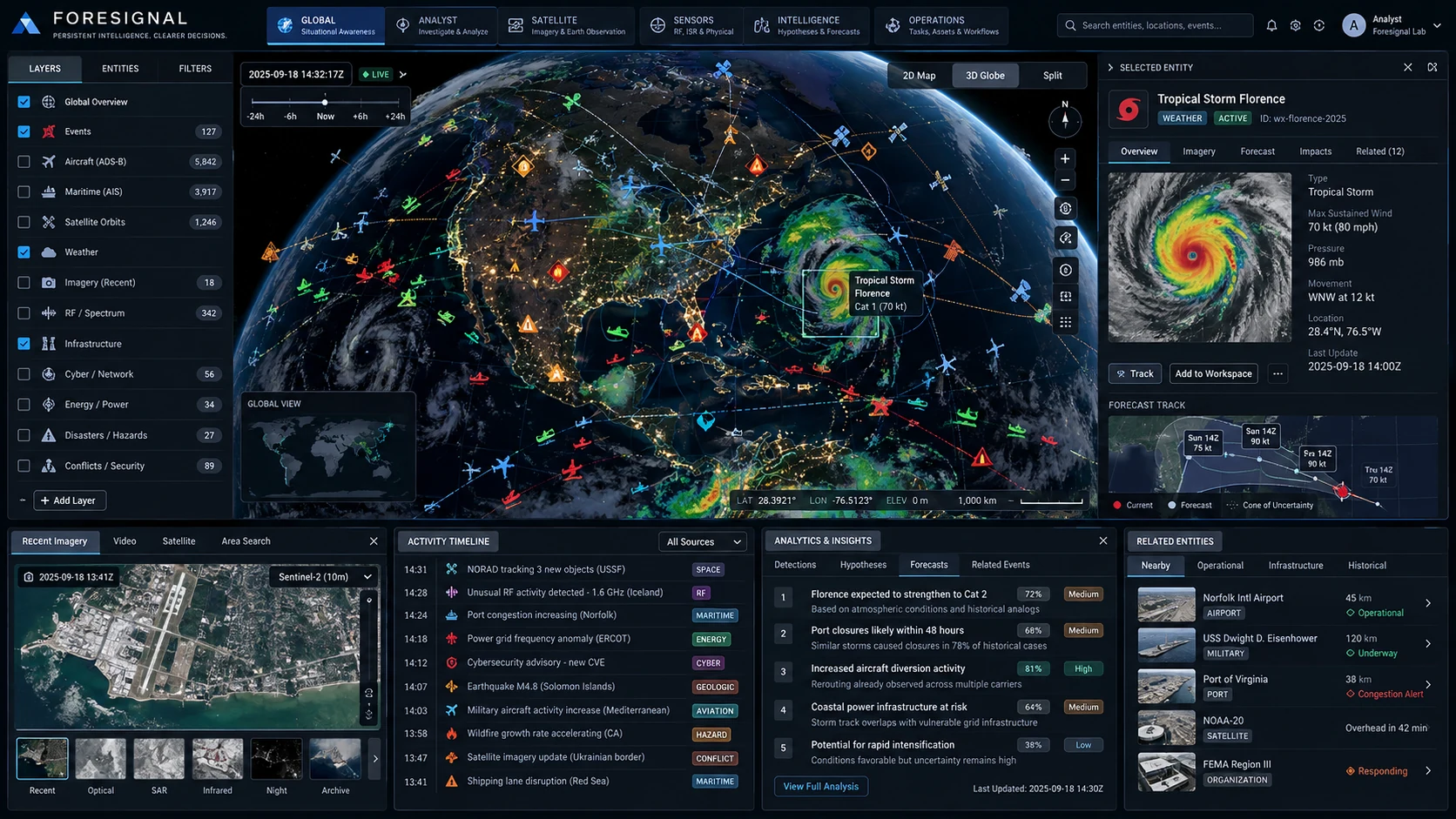Pop out the Selected Entity panel

pos(1432,67)
